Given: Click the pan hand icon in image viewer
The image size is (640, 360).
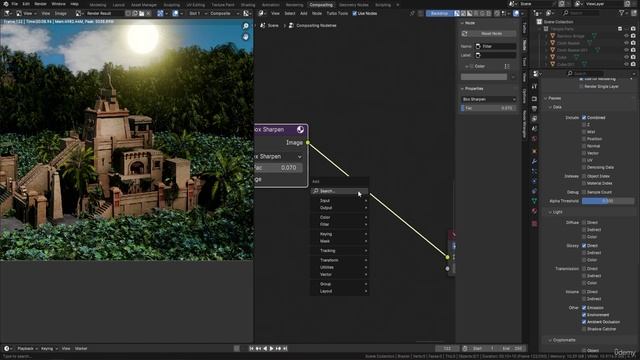Looking at the screenshot, I should coord(246,37).
